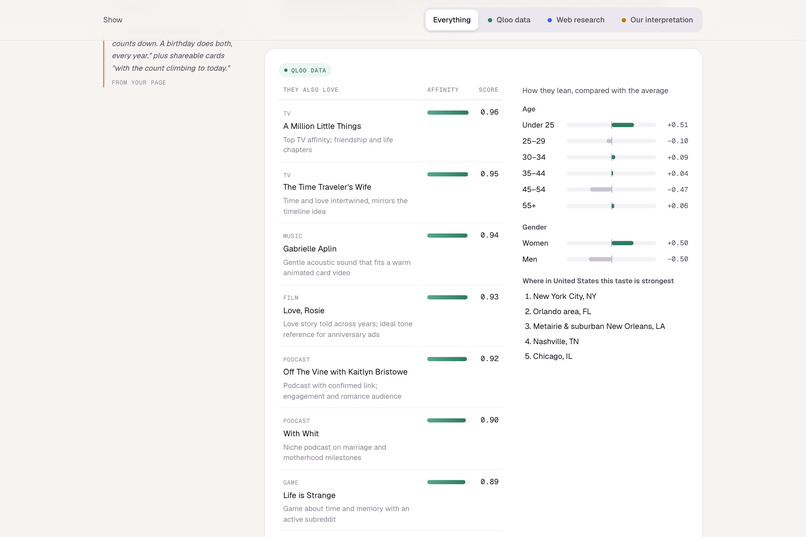Click the blue Web research dot
806x537 pixels.
point(549,20)
